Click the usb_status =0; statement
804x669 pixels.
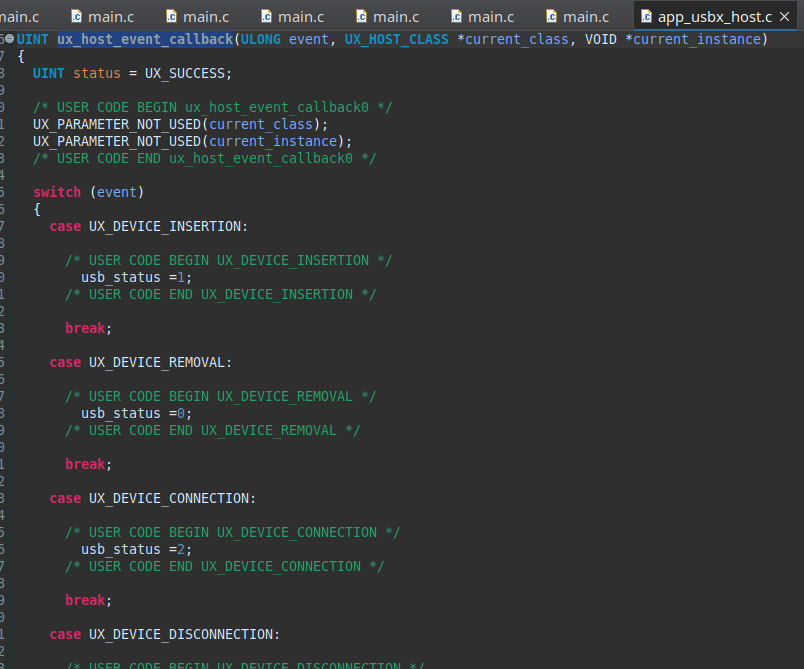tap(136, 413)
